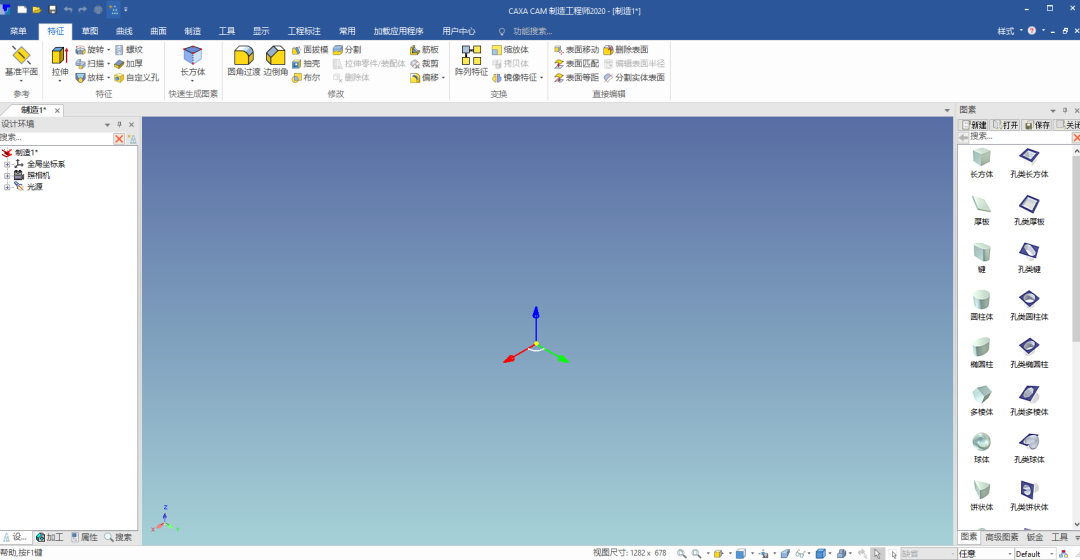Click the 新建 button in 图素 panel
Screen dimensions: 1080x560
975,125
